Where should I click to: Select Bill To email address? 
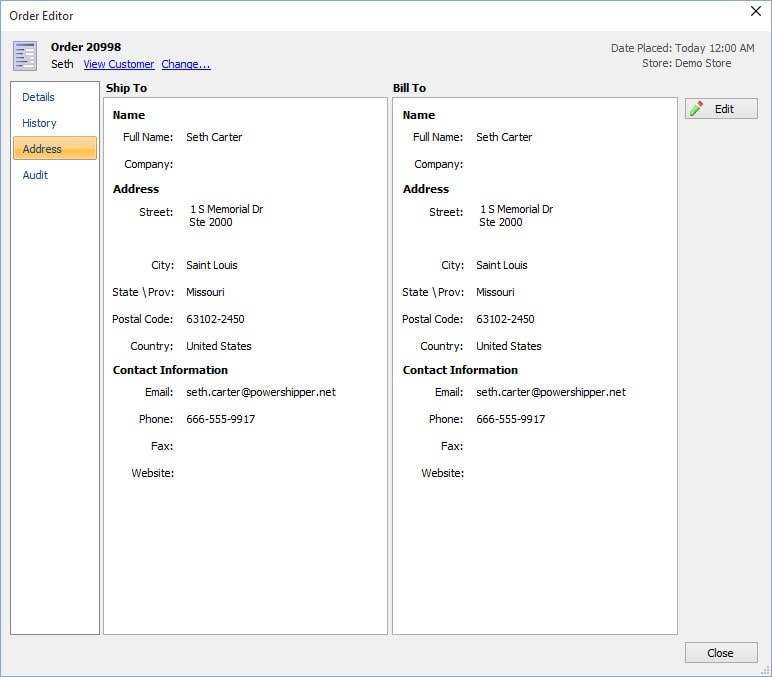point(551,392)
